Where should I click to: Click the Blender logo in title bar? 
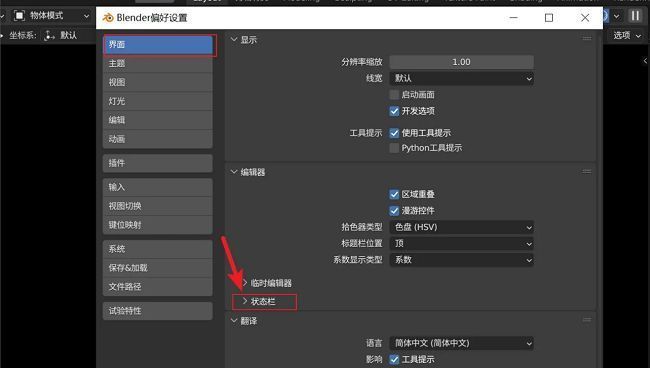pos(108,18)
